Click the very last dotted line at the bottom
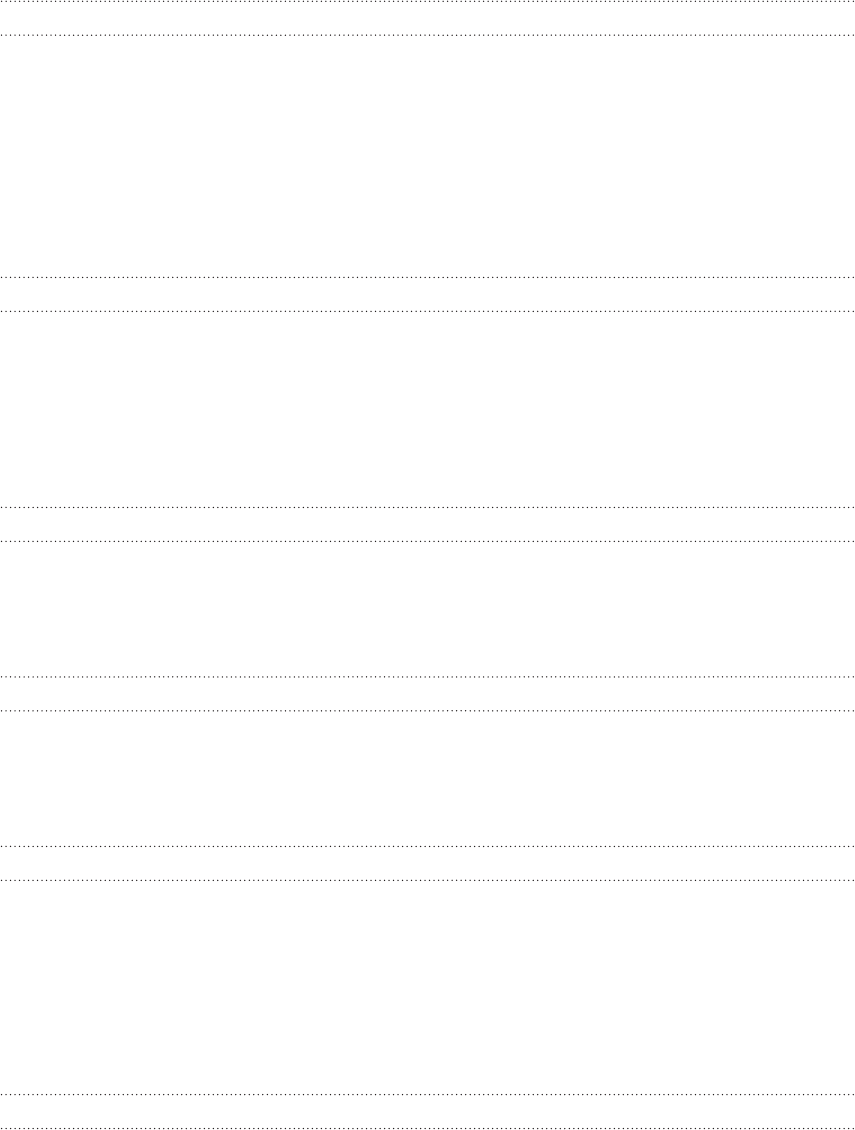 pyautogui.click(x=427, y=1128)
